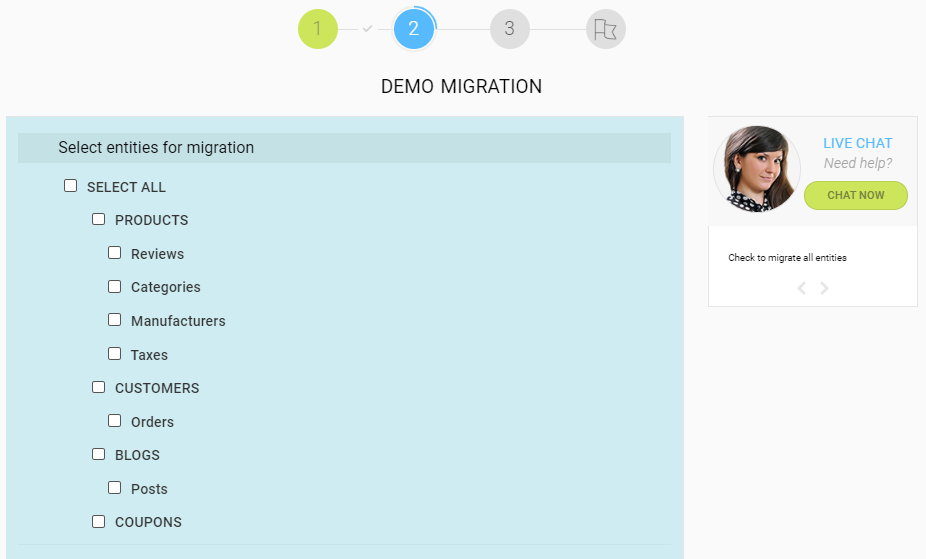
Task: Click the support agent photo
Action: 757,169
